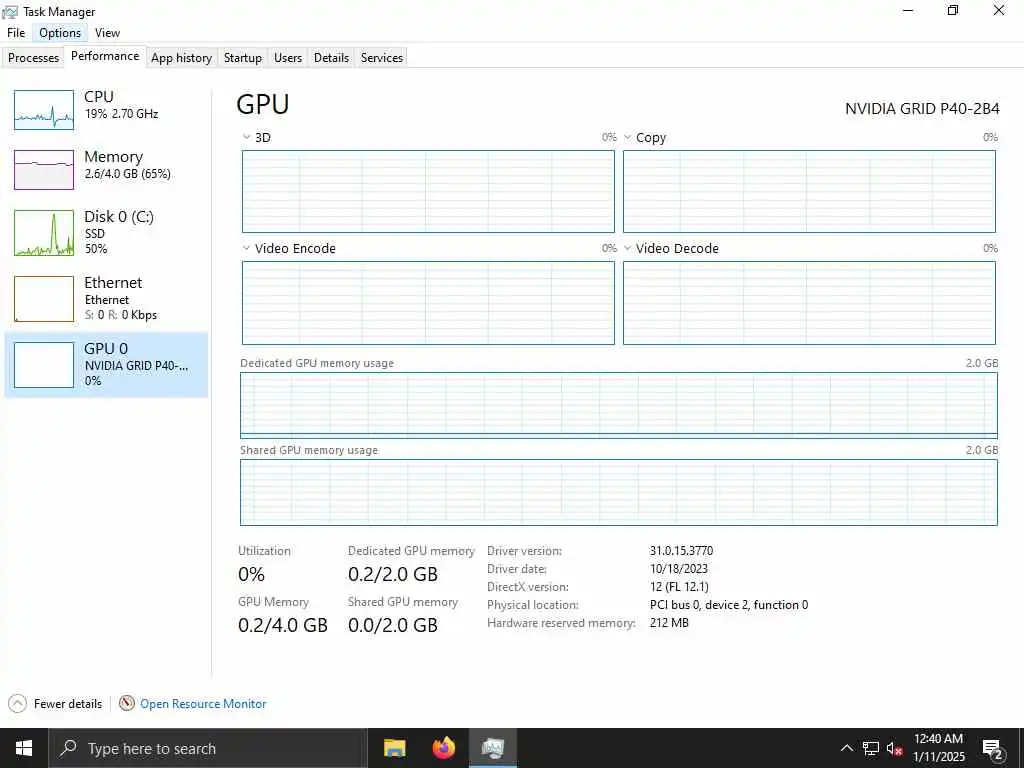Select the Ethernet thumbnail graph
This screenshot has width=1024, height=768.
coord(44,299)
